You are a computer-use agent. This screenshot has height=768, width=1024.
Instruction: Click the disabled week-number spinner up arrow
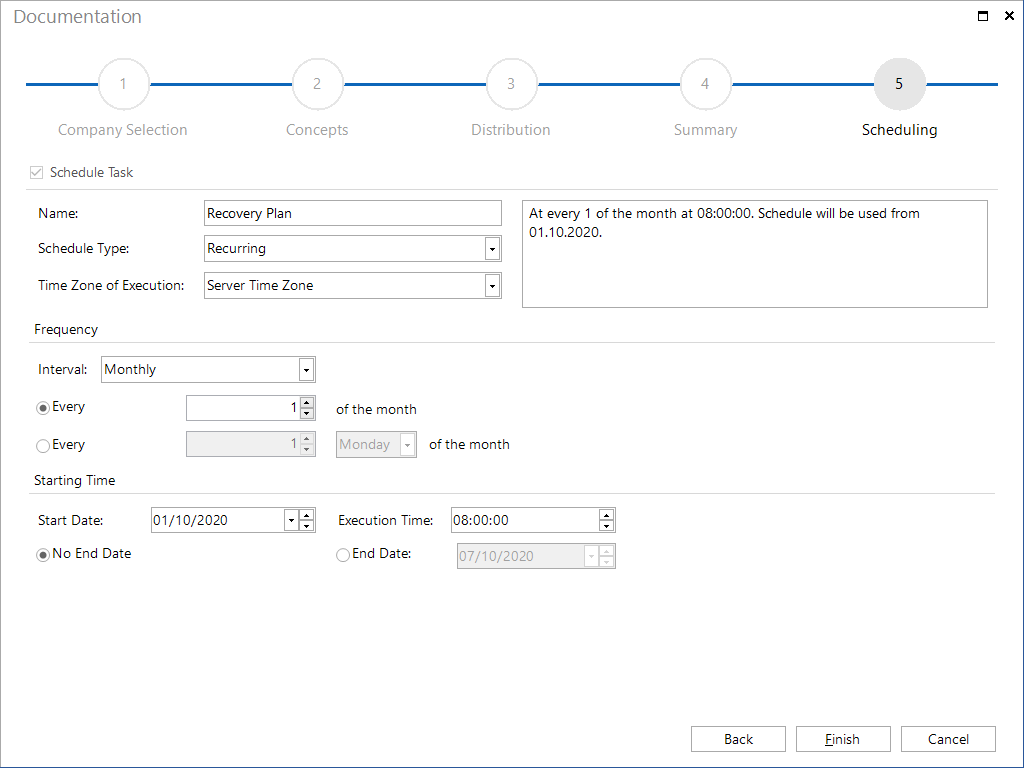(307, 439)
